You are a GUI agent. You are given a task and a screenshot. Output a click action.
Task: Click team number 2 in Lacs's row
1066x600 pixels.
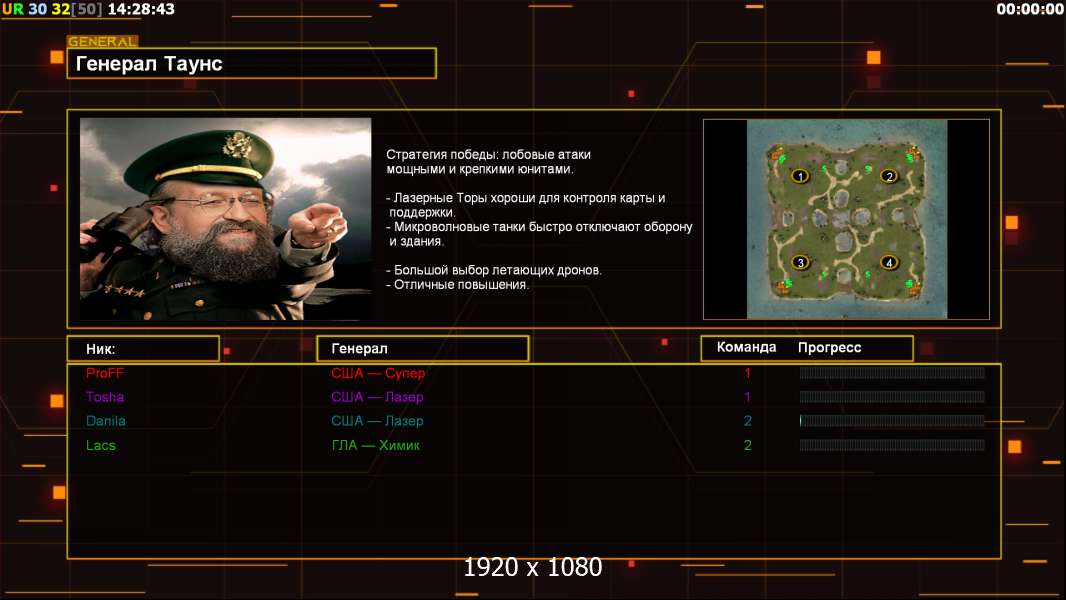[x=747, y=445]
